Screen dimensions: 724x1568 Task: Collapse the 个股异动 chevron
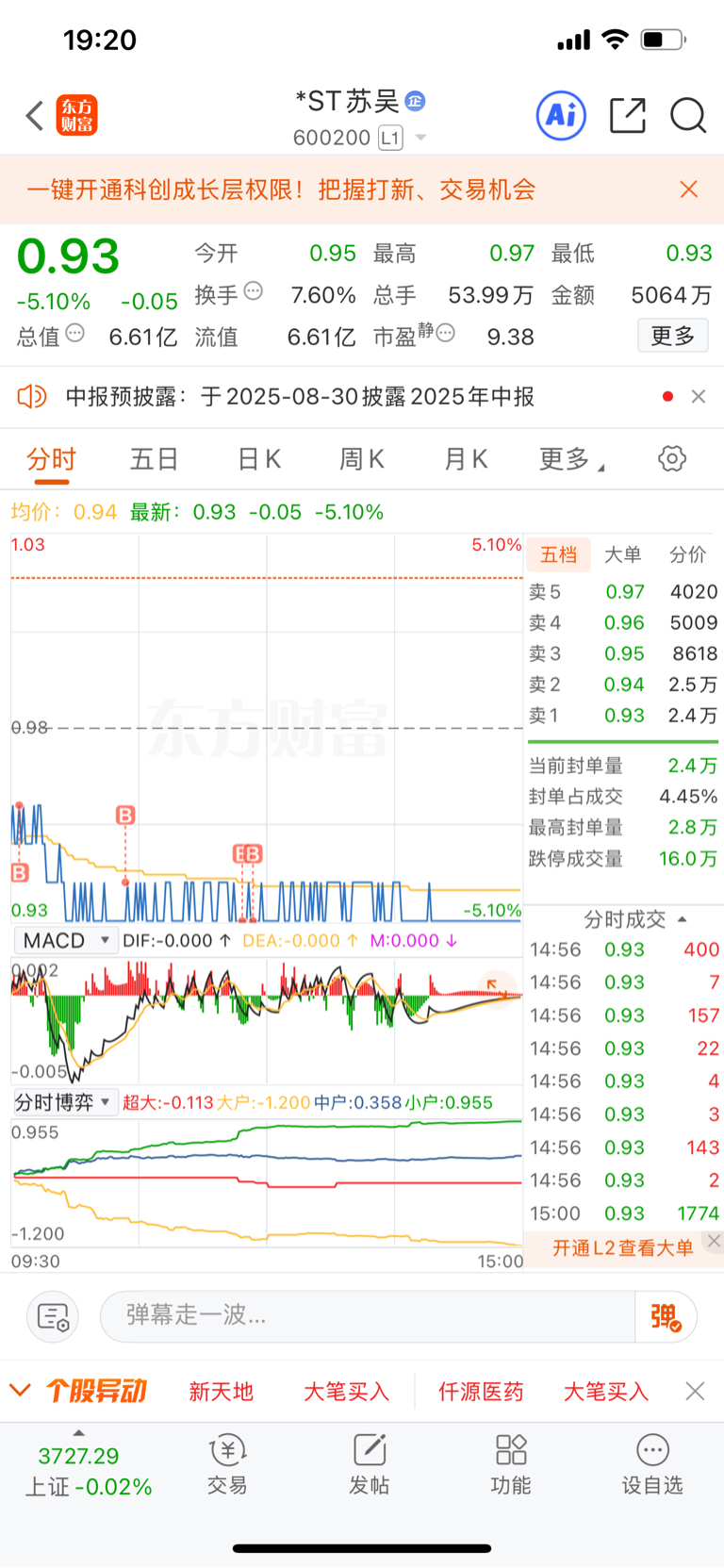pyautogui.click(x=20, y=1391)
